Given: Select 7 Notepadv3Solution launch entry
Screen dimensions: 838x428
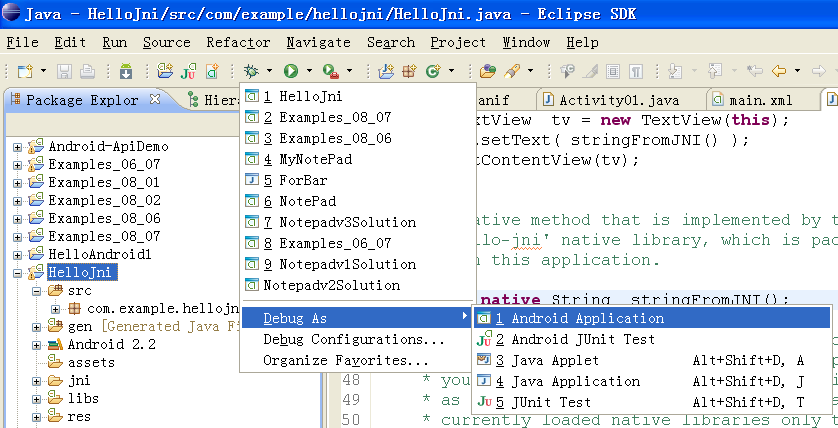Looking at the screenshot, I should click(x=358, y=222).
